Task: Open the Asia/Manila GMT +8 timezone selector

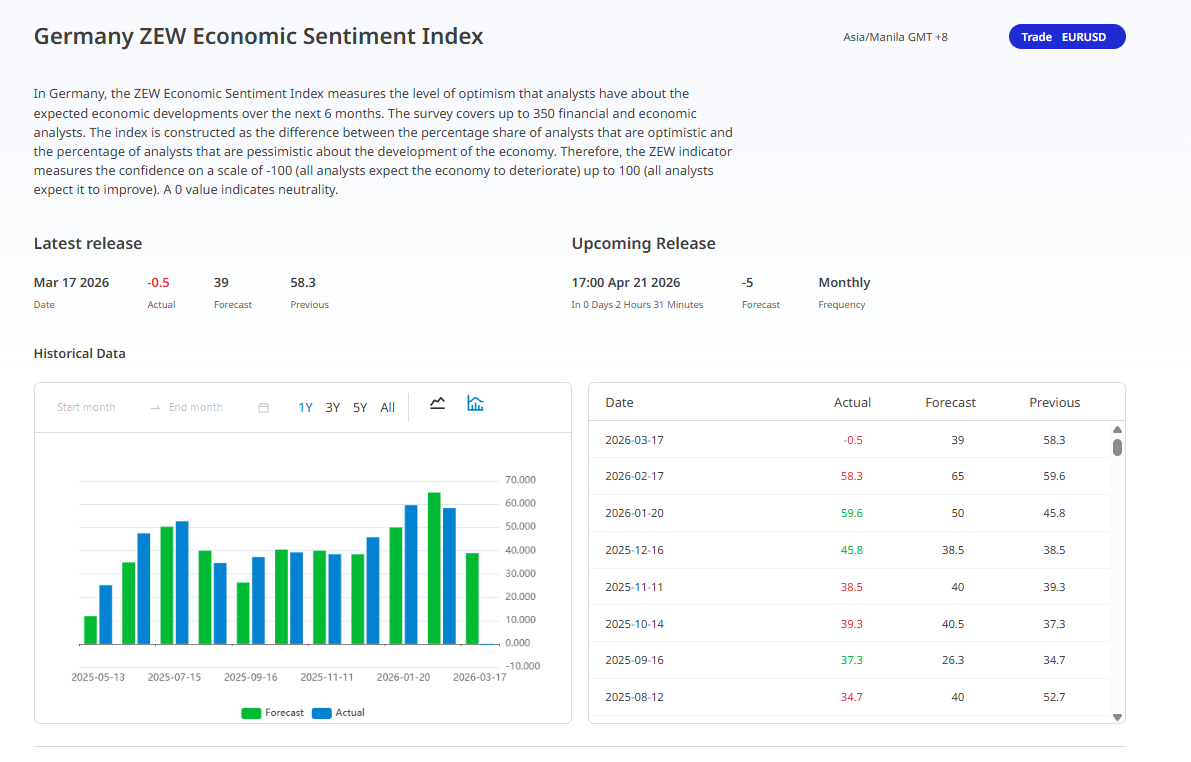Action: [895, 37]
